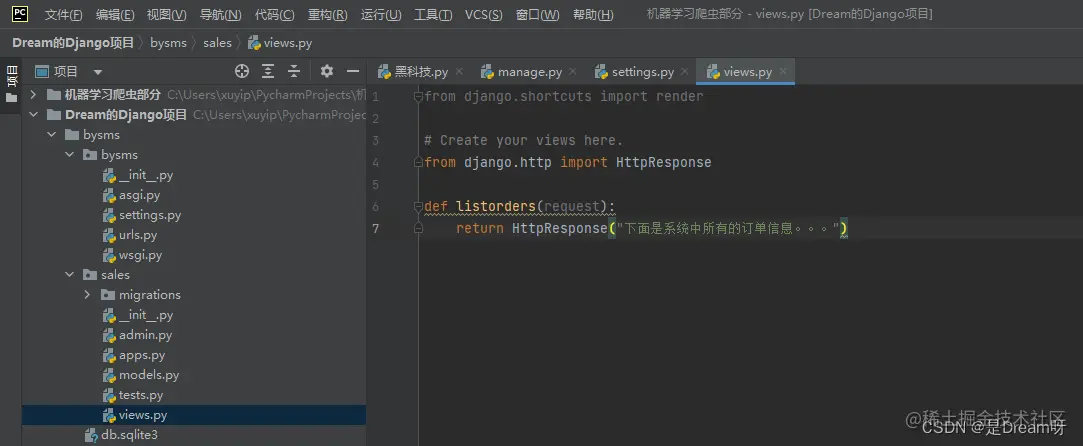Close the manage.py tab
The image size is (1083, 446).
pos(573,72)
